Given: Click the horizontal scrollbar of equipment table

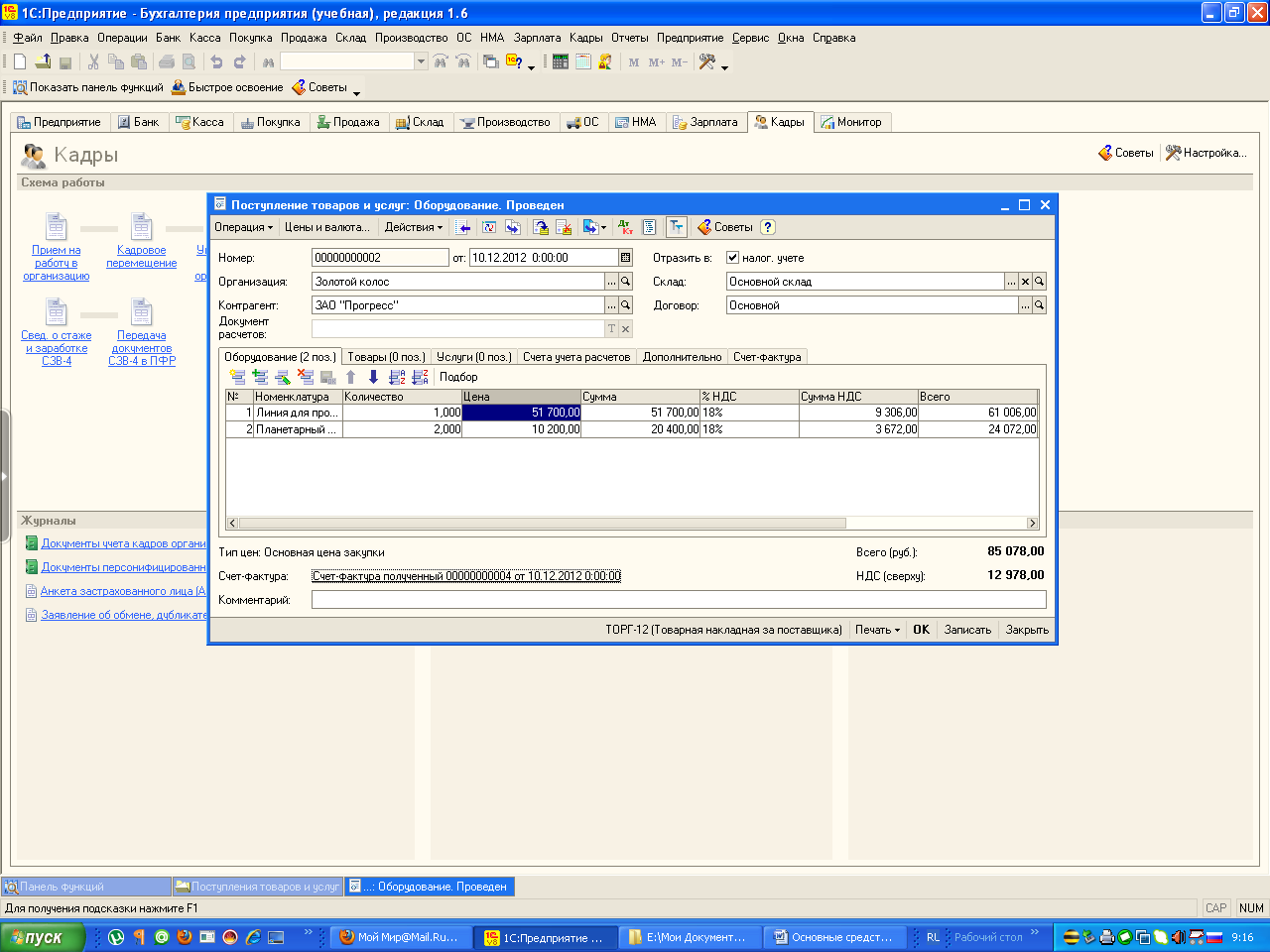Looking at the screenshot, I should pos(542,523).
